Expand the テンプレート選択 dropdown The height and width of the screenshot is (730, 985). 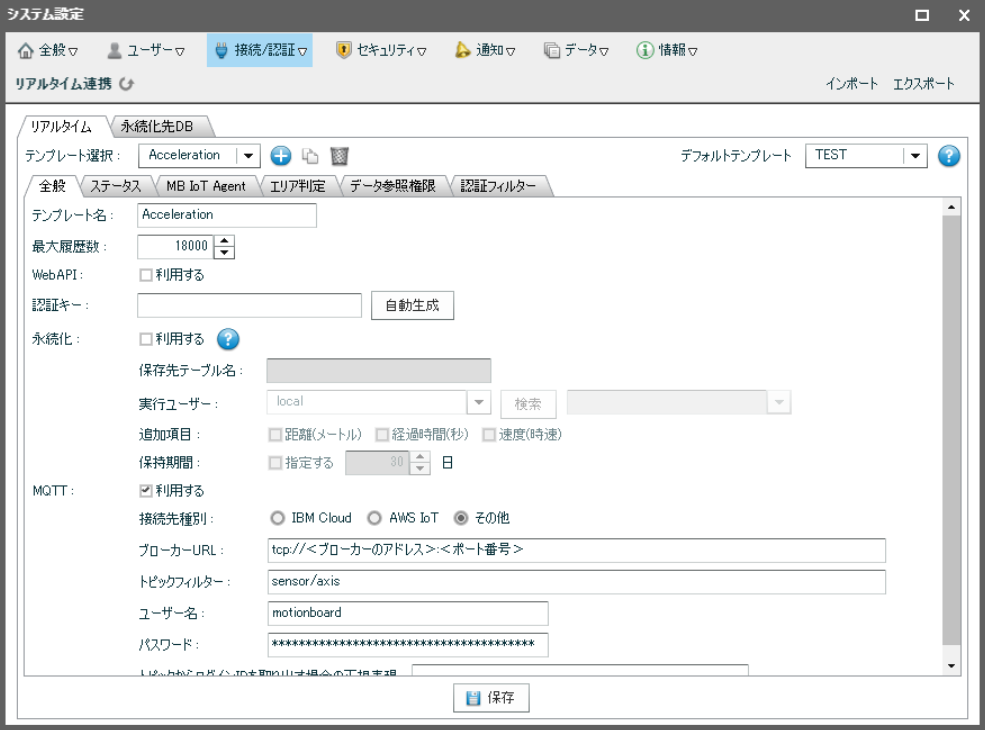pos(247,156)
